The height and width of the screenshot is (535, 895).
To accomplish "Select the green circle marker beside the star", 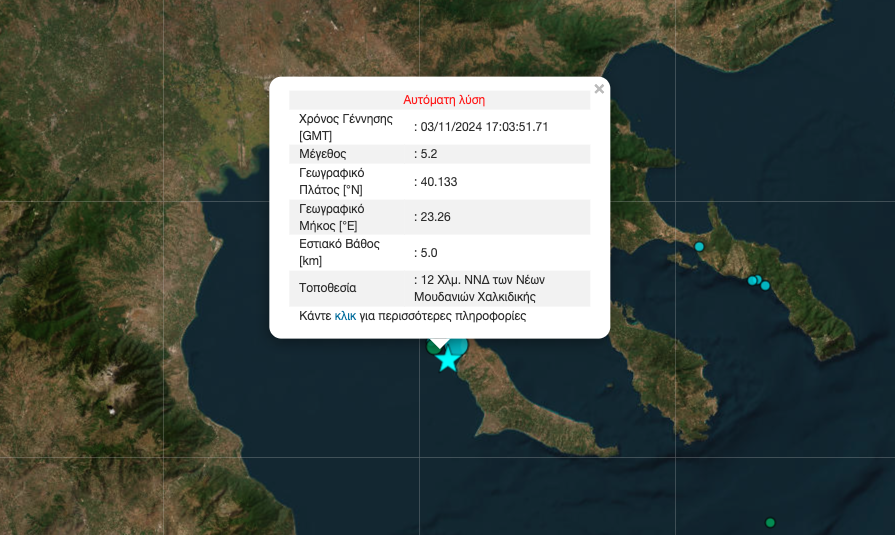I will 434,347.
